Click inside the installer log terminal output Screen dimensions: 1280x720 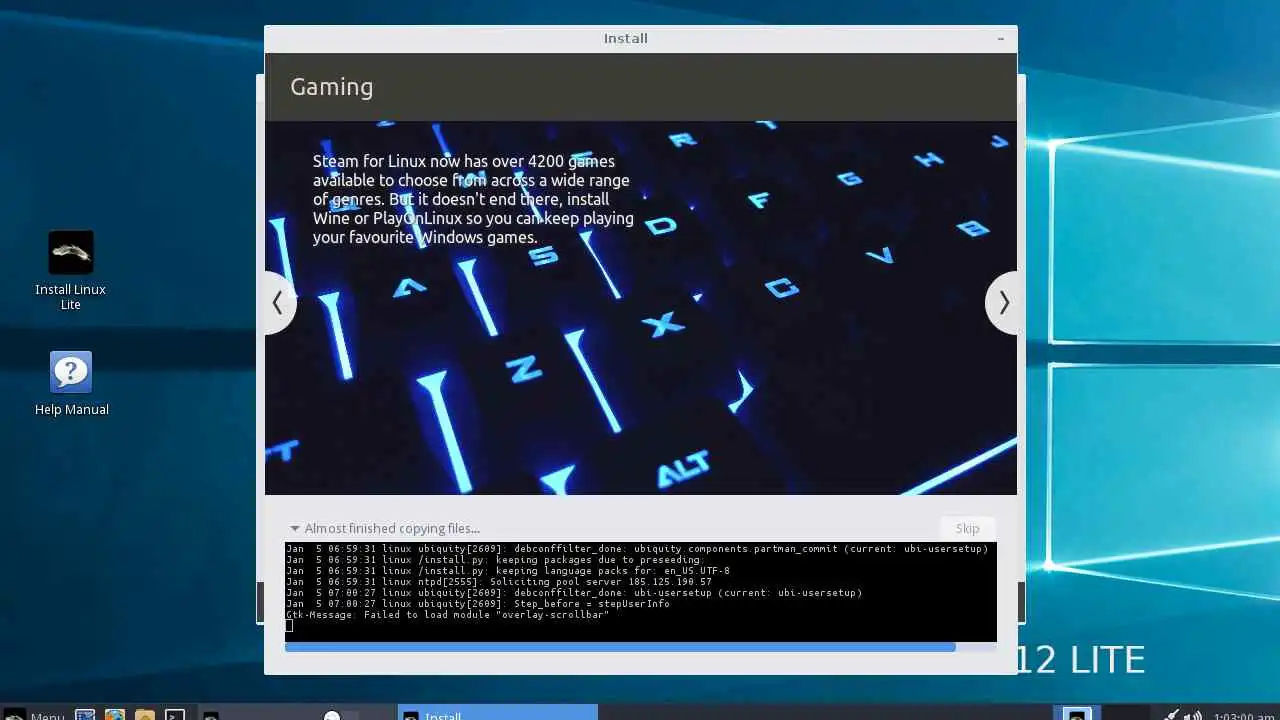pos(640,591)
